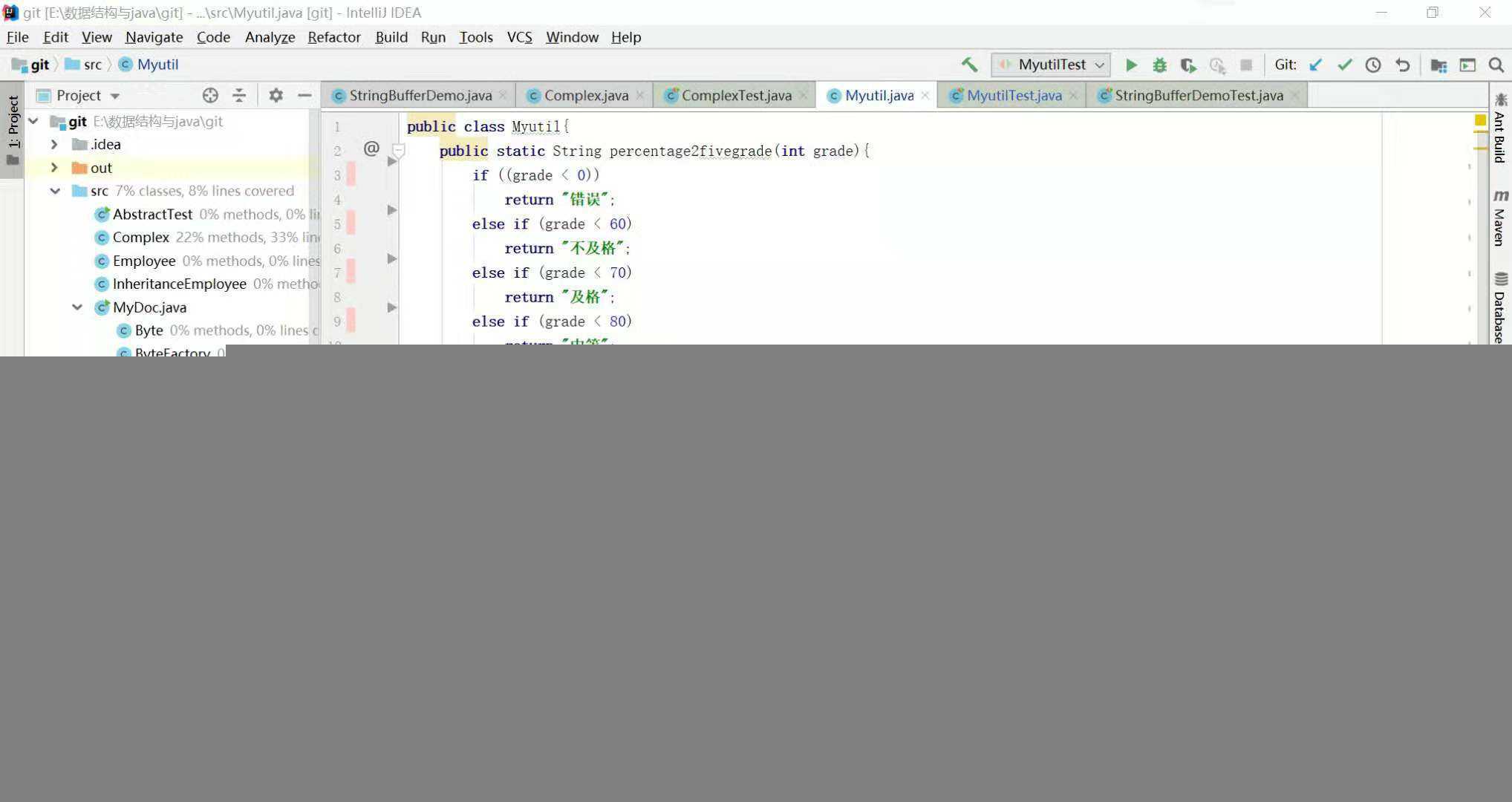Place the cursor on the class Myutil declaration
Screen dimensions: 1512x802
[488, 126]
